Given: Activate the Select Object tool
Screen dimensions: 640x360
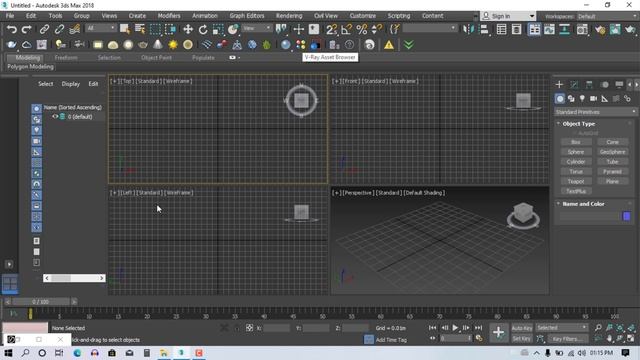Looking at the screenshot, I should coord(124,29).
